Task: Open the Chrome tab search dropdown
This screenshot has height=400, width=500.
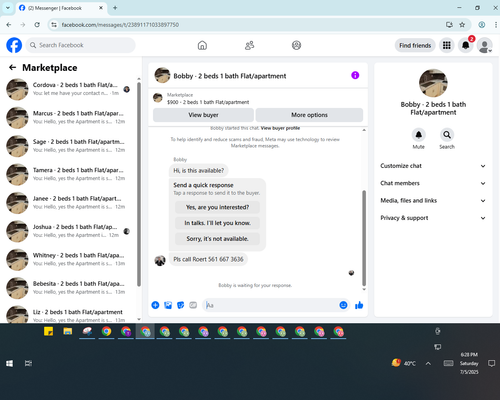Action: (8, 8)
